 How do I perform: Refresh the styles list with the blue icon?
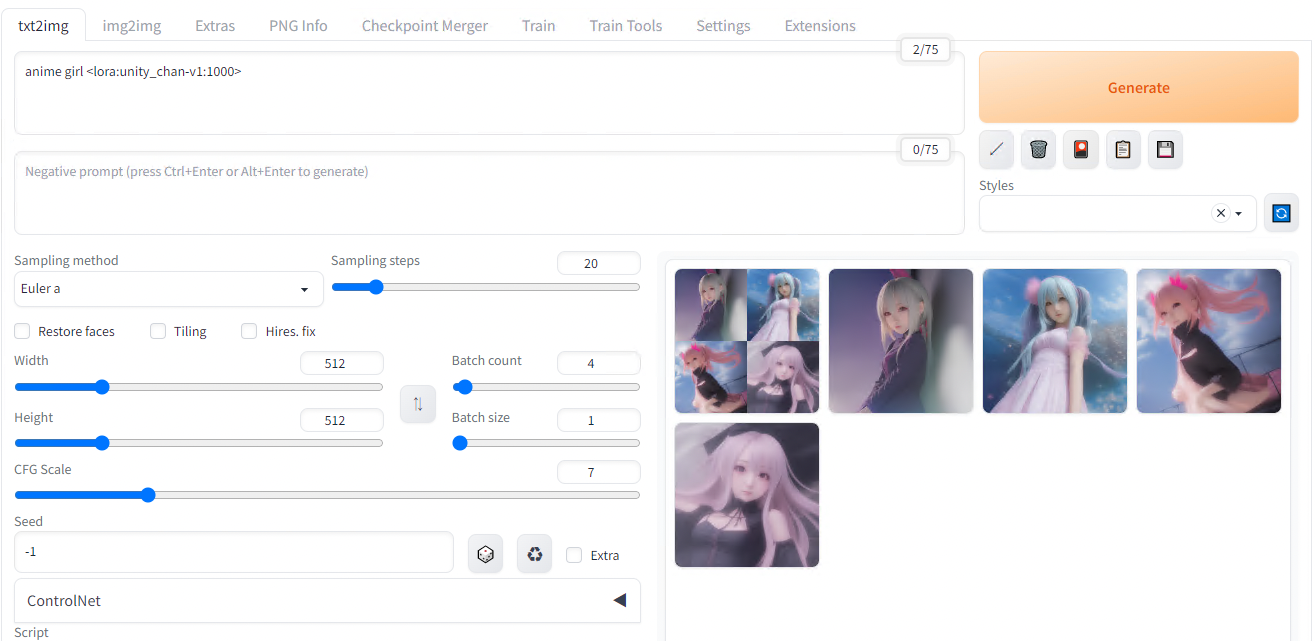tap(1281, 213)
